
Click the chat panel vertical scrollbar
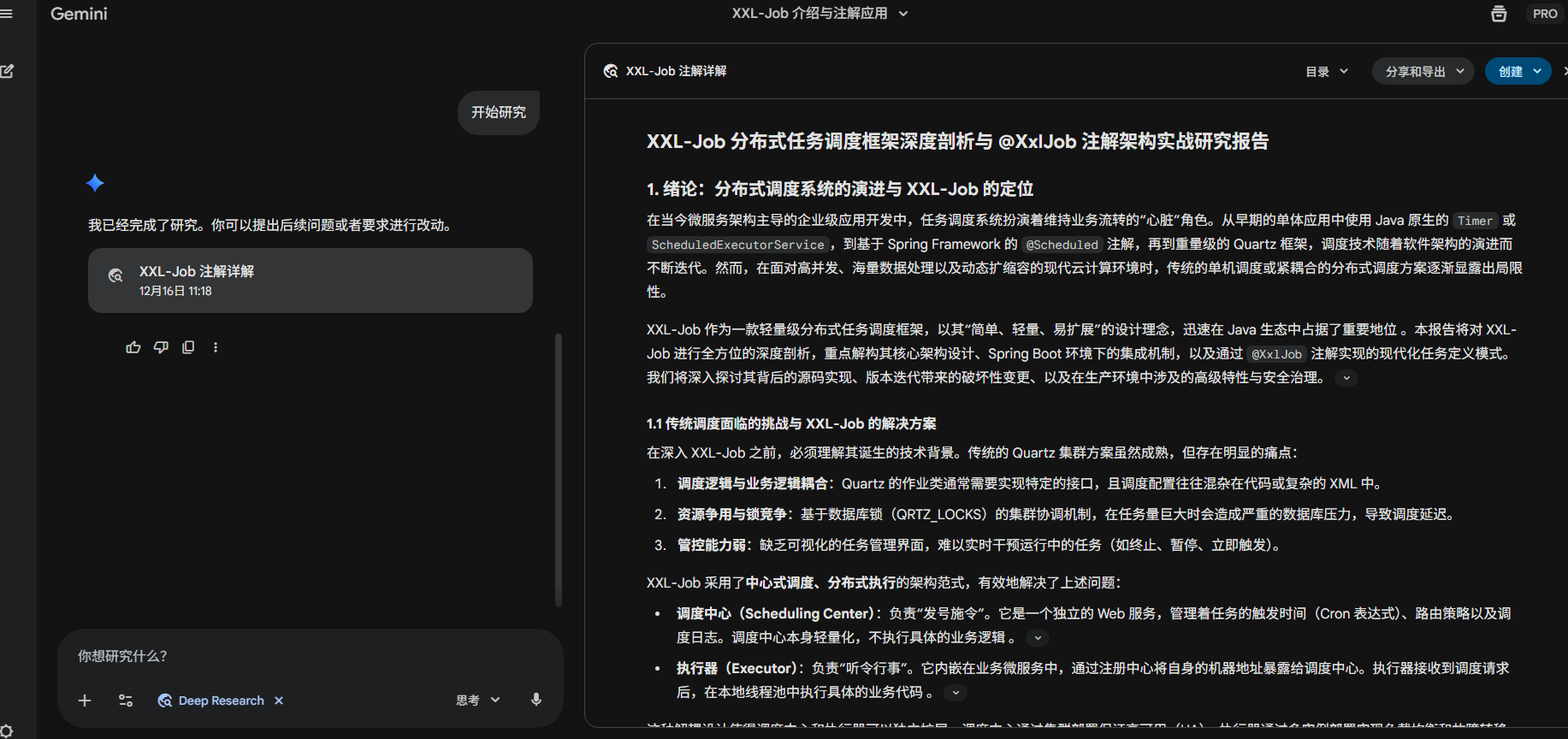click(559, 470)
